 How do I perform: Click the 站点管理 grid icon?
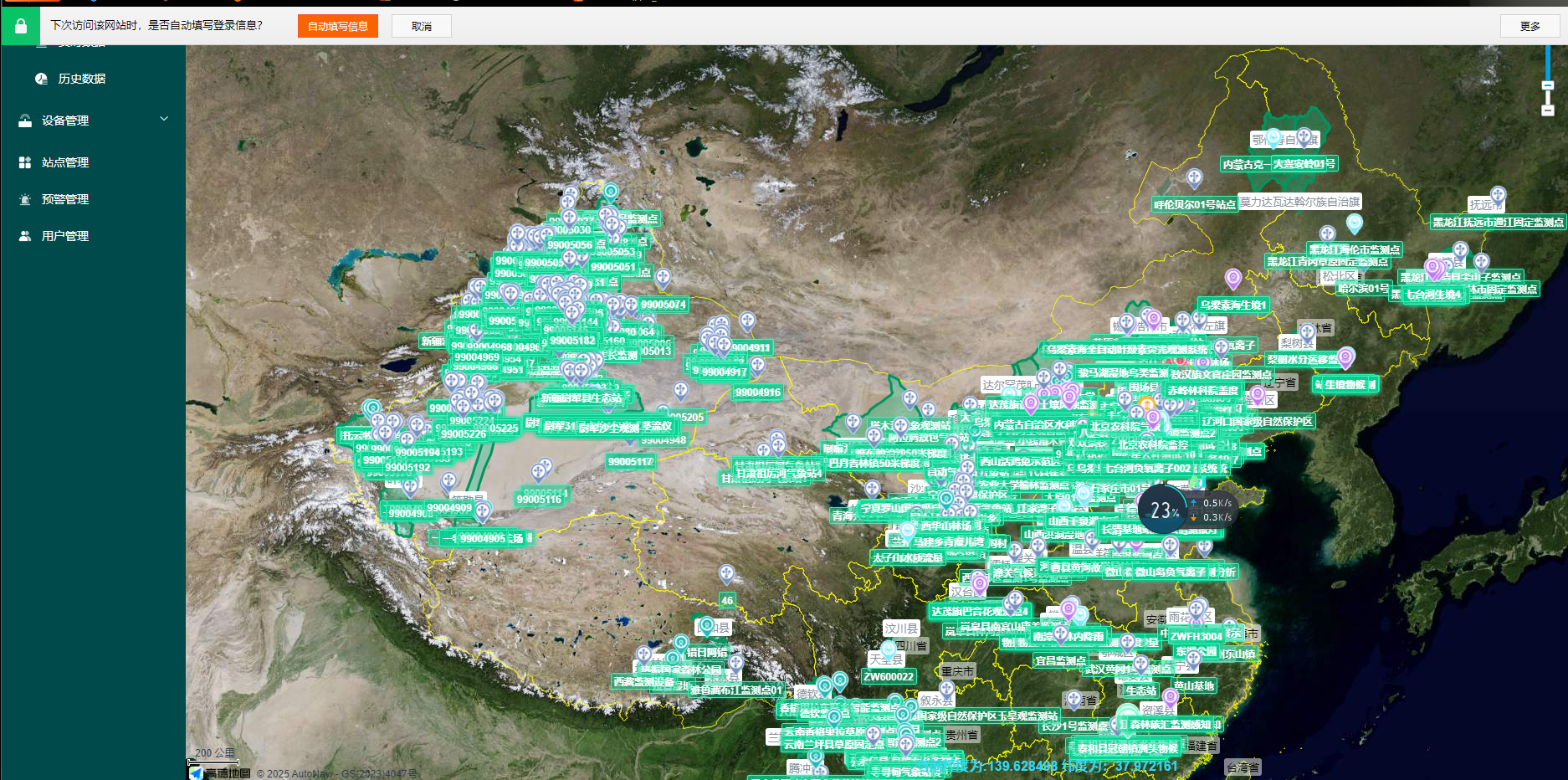click(x=25, y=162)
